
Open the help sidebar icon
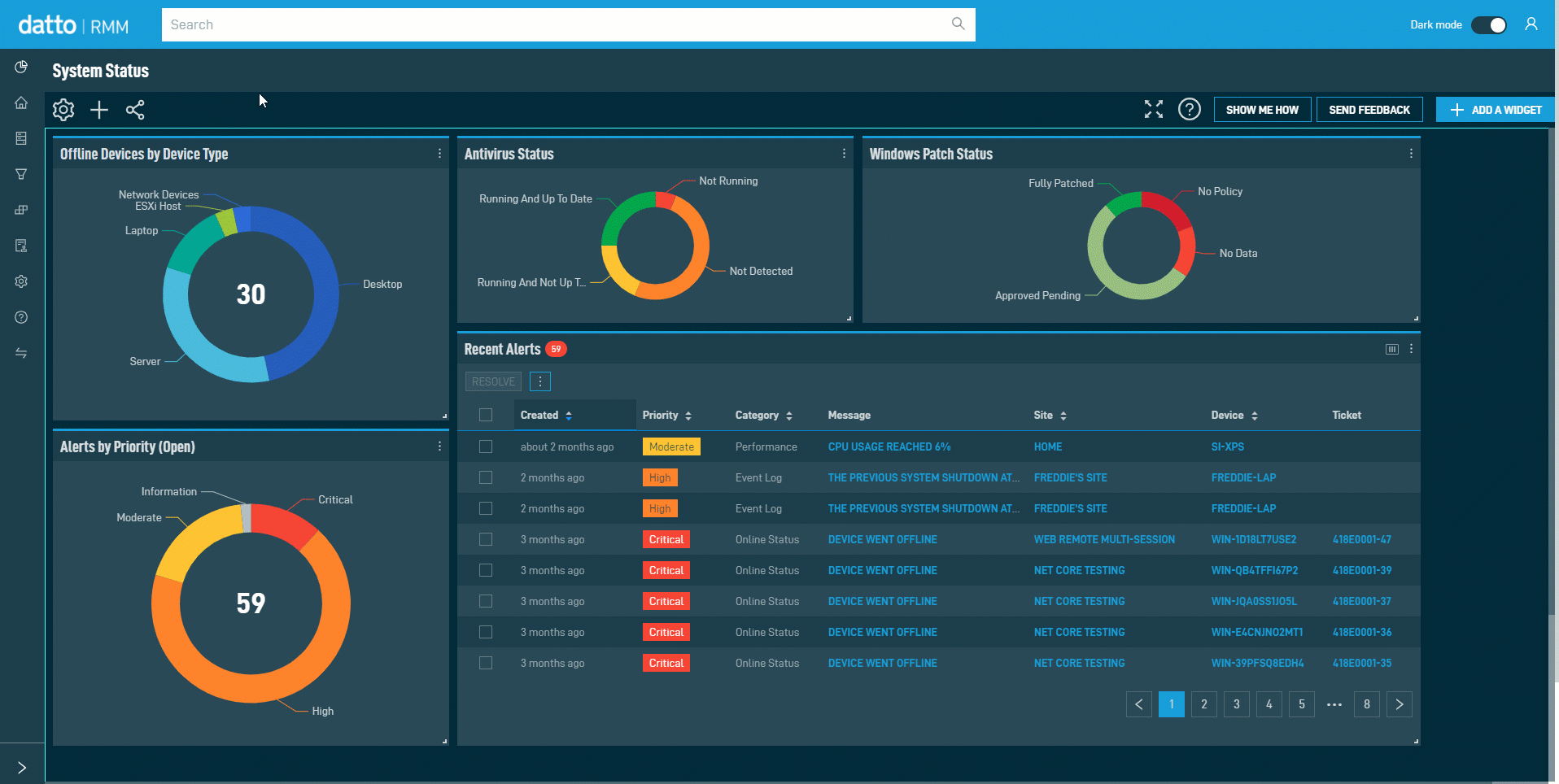pyautogui.click(x=21, y=317)
